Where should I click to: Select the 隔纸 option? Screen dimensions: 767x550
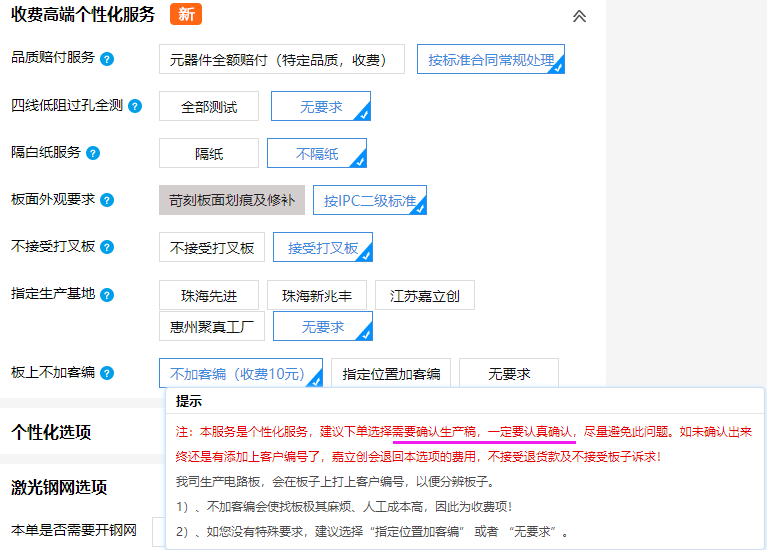(209, 153)
